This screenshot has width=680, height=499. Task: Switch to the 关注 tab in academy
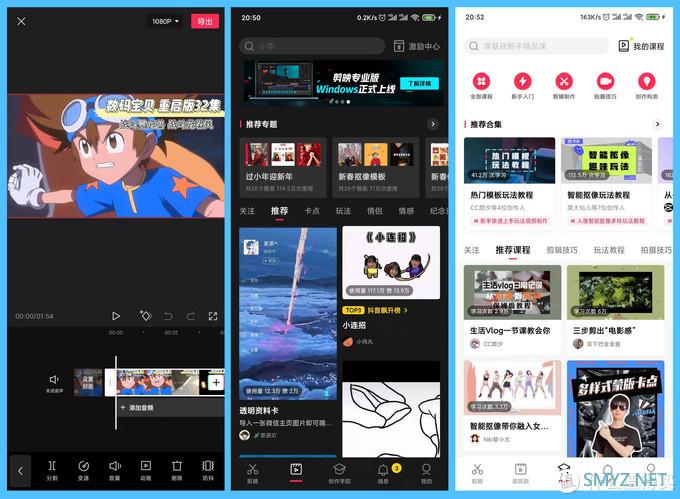(x=471, y=250)
